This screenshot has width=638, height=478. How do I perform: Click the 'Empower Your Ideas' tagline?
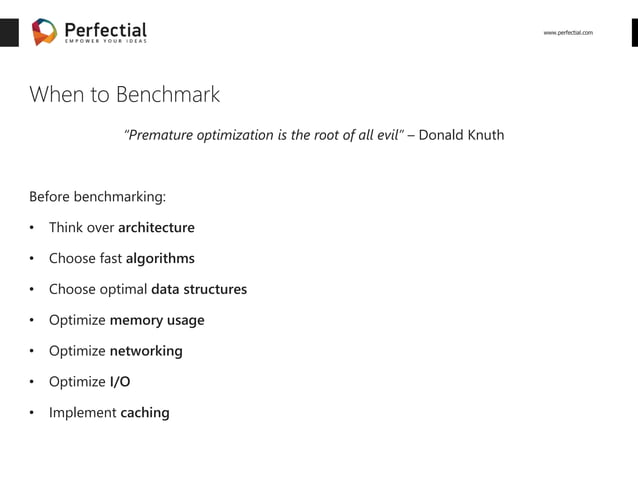click(x=106, y=41)
